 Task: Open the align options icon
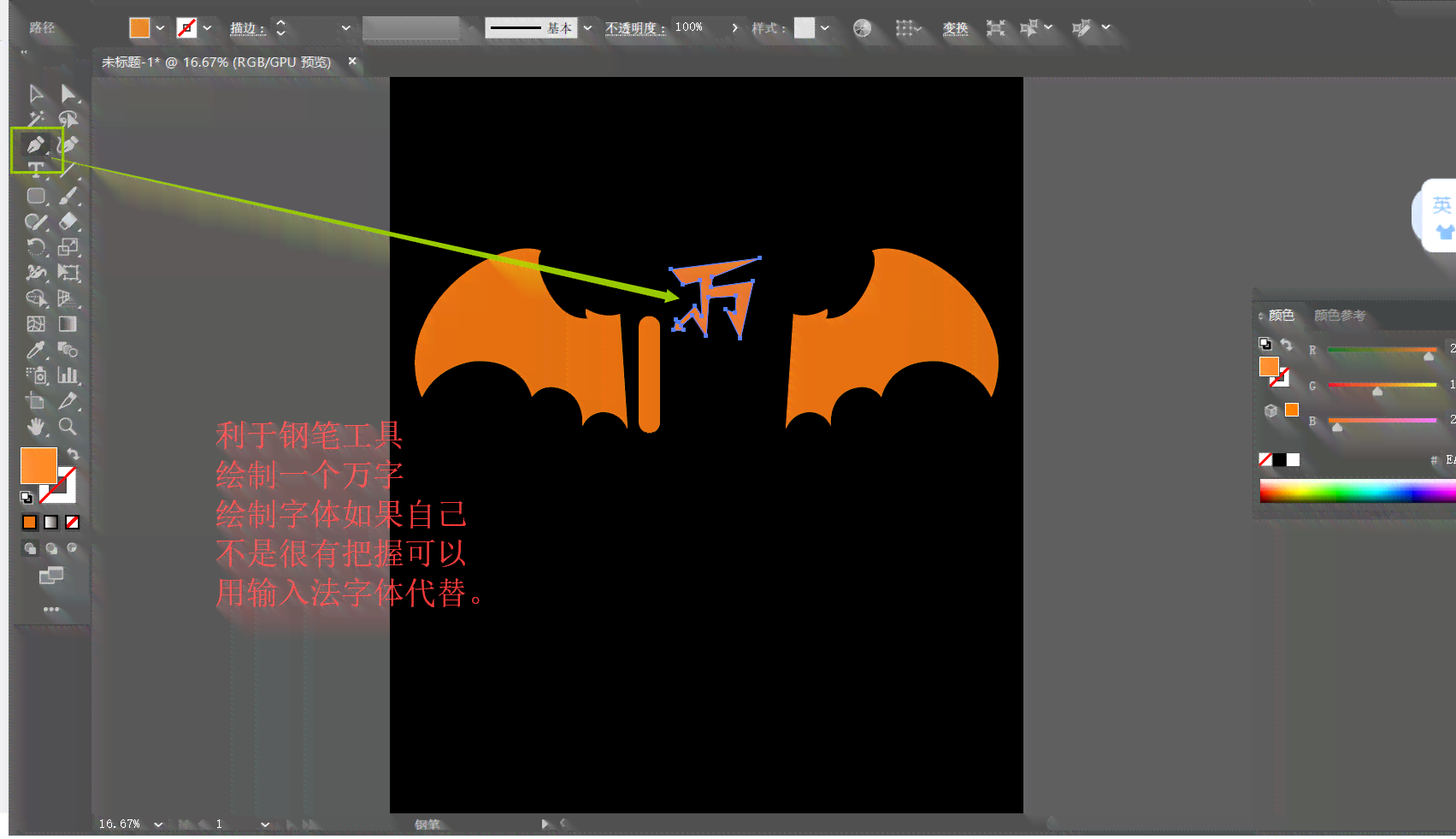[x=907, y=28]
